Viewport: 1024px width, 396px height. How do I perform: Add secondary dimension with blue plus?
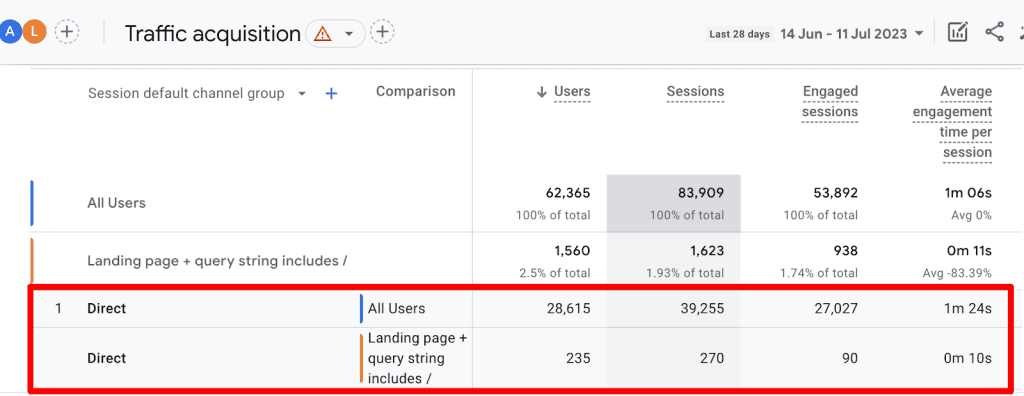[331, 94]
